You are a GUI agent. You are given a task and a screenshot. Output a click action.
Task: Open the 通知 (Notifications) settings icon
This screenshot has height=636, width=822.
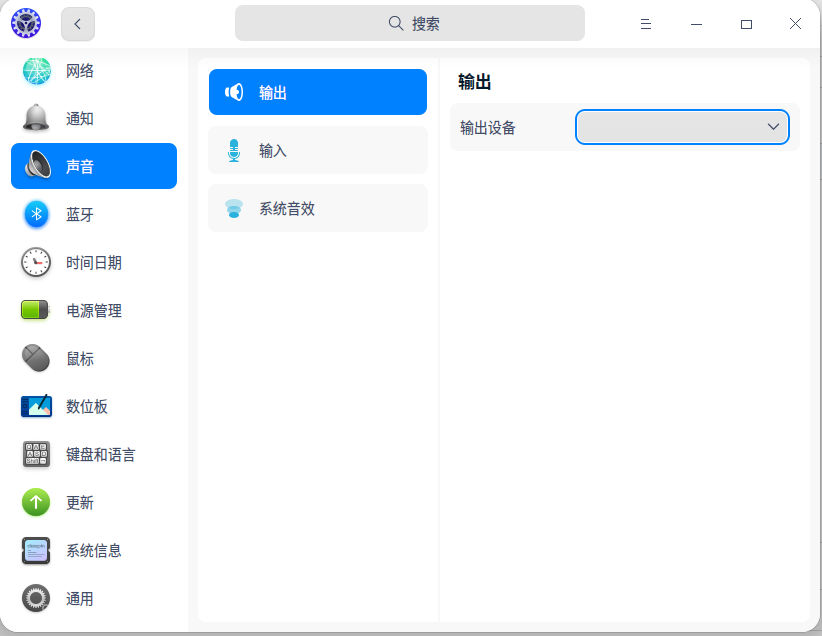coord(36,118)
